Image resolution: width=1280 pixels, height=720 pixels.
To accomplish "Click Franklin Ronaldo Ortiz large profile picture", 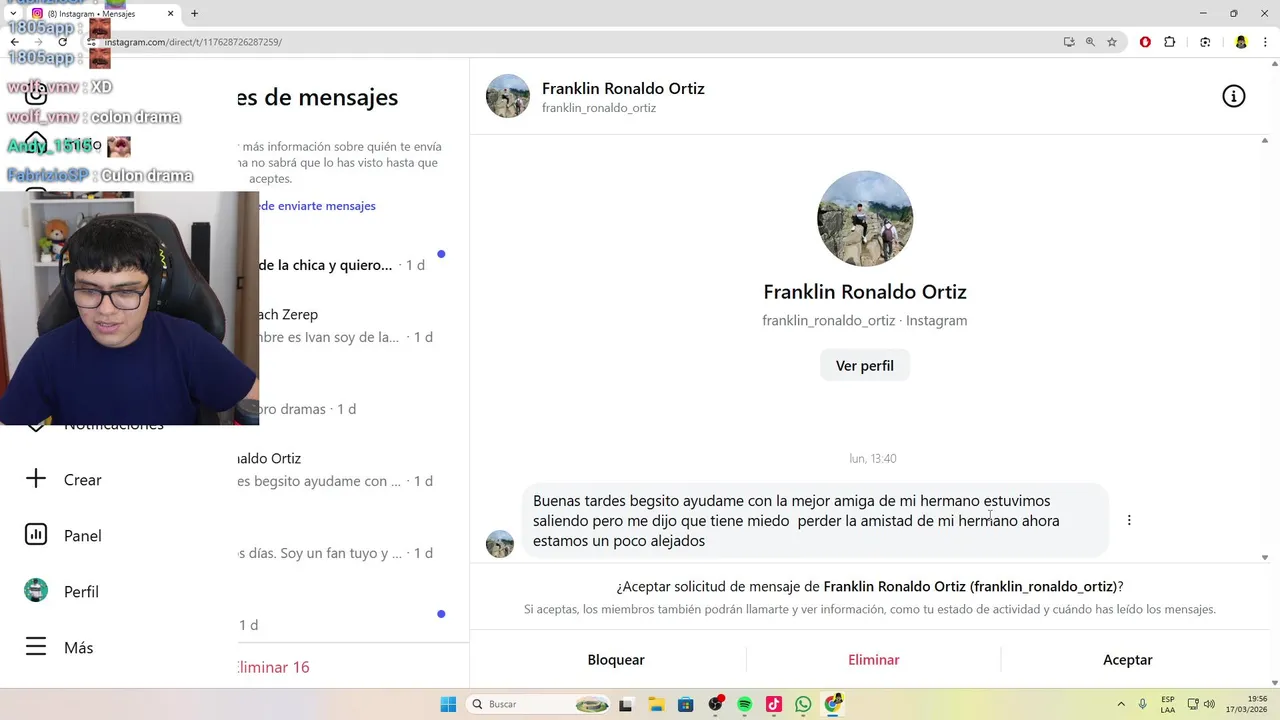I will coord(865,218).
